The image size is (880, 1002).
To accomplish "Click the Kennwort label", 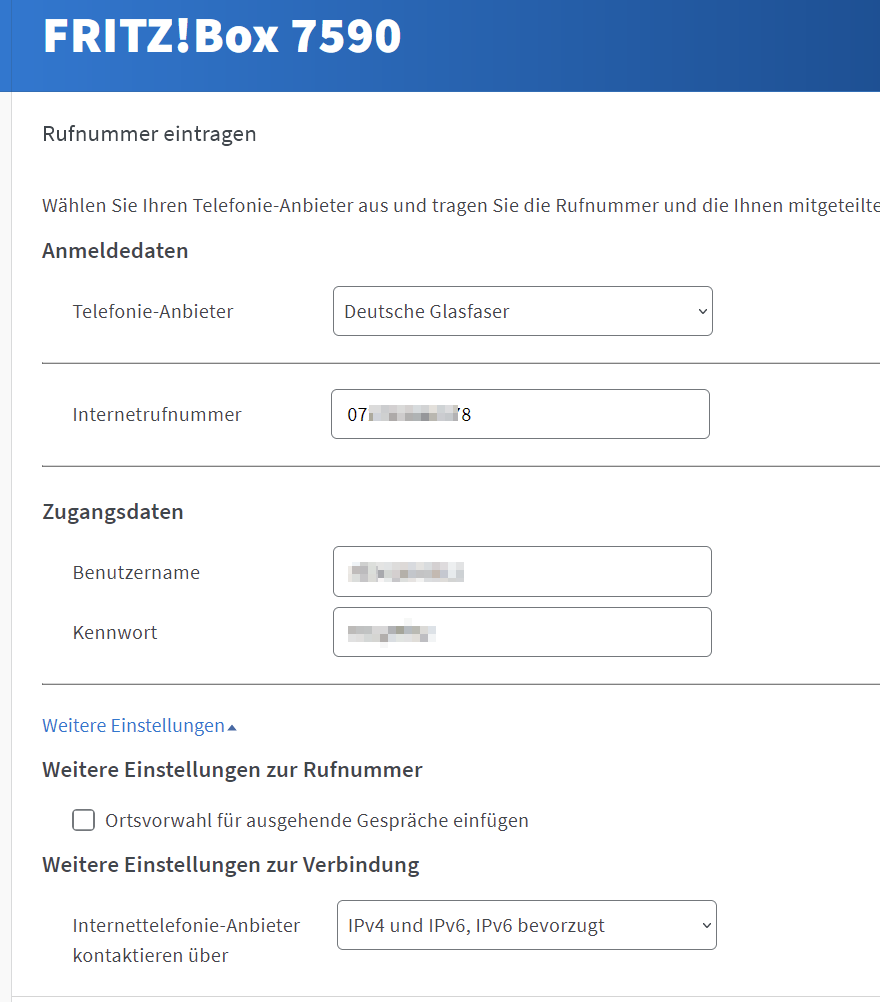I will (x=115, y=633).
